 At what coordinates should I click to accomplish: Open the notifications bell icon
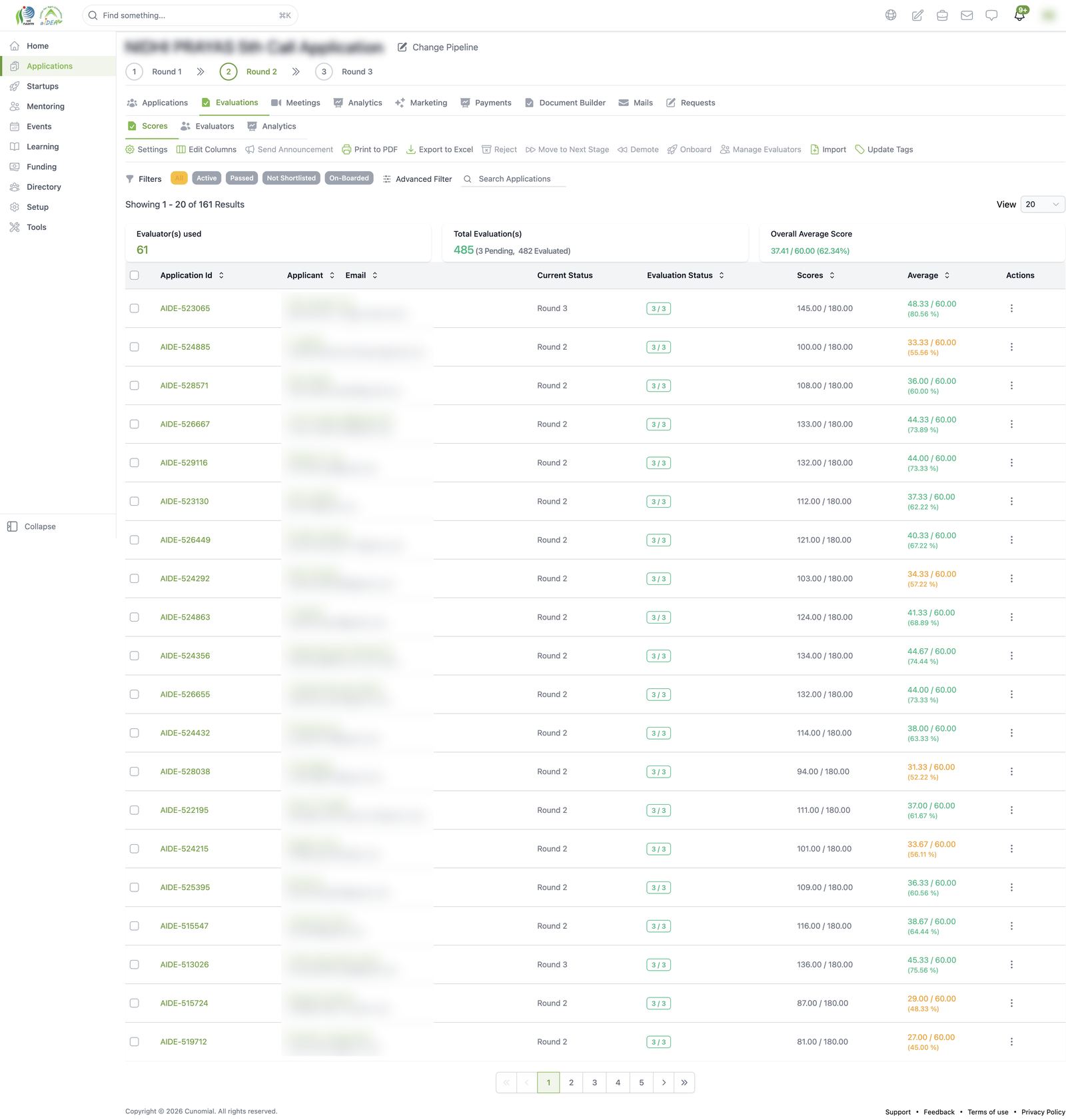pos(1019,15)
